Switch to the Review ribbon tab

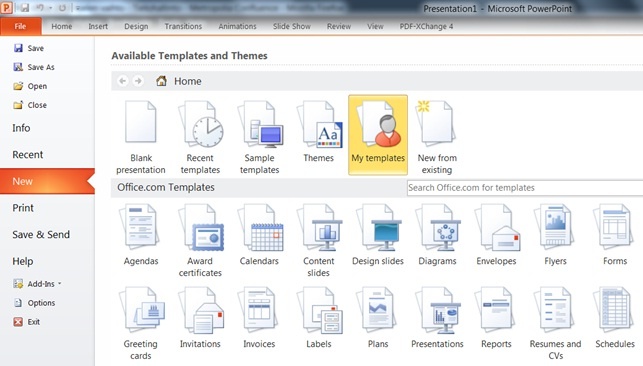pyautogui.click(x=339, y=26)
